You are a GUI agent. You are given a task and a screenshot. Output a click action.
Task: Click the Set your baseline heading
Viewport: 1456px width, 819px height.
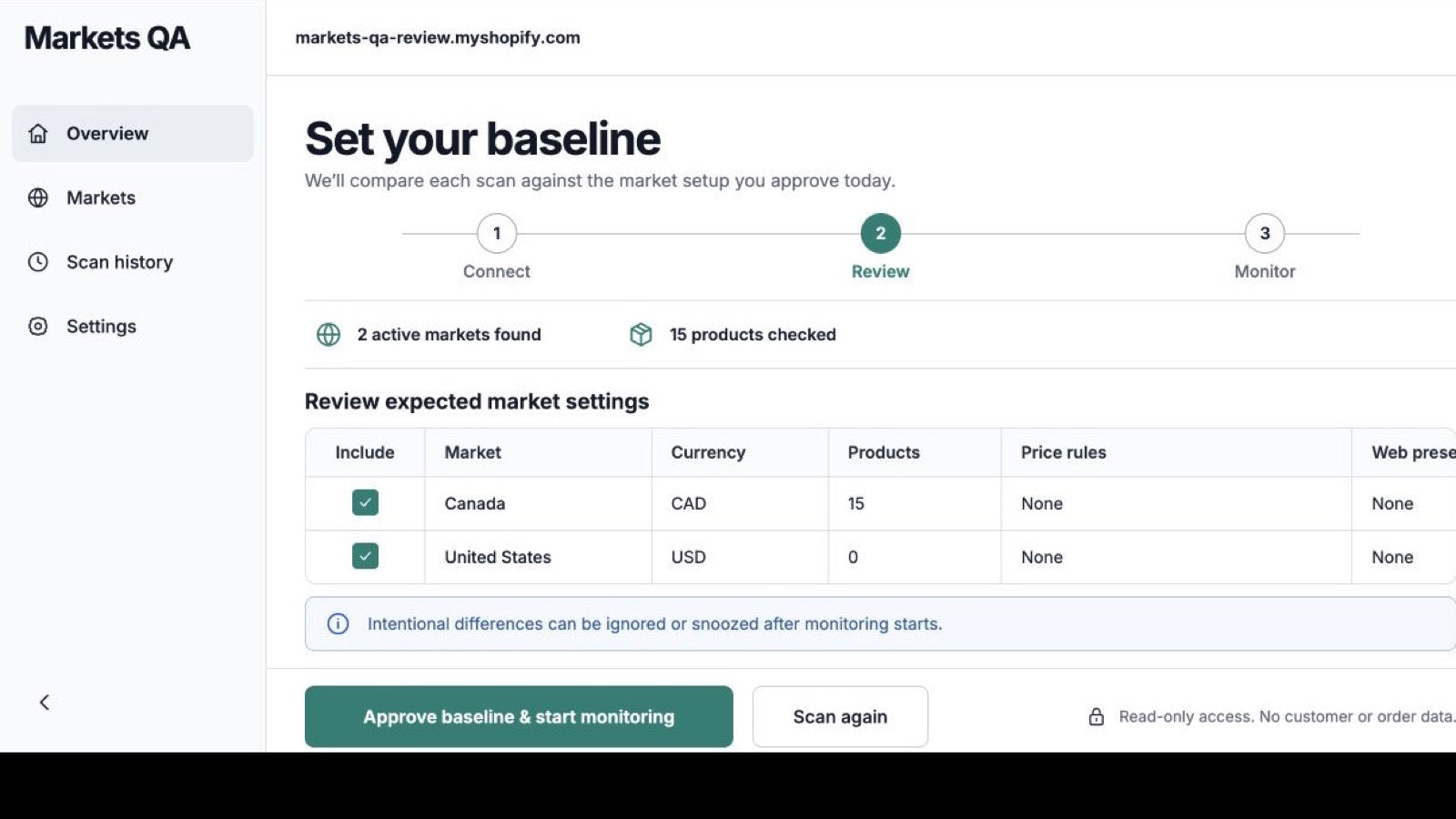pyautogui.click(x=483, y=139)
